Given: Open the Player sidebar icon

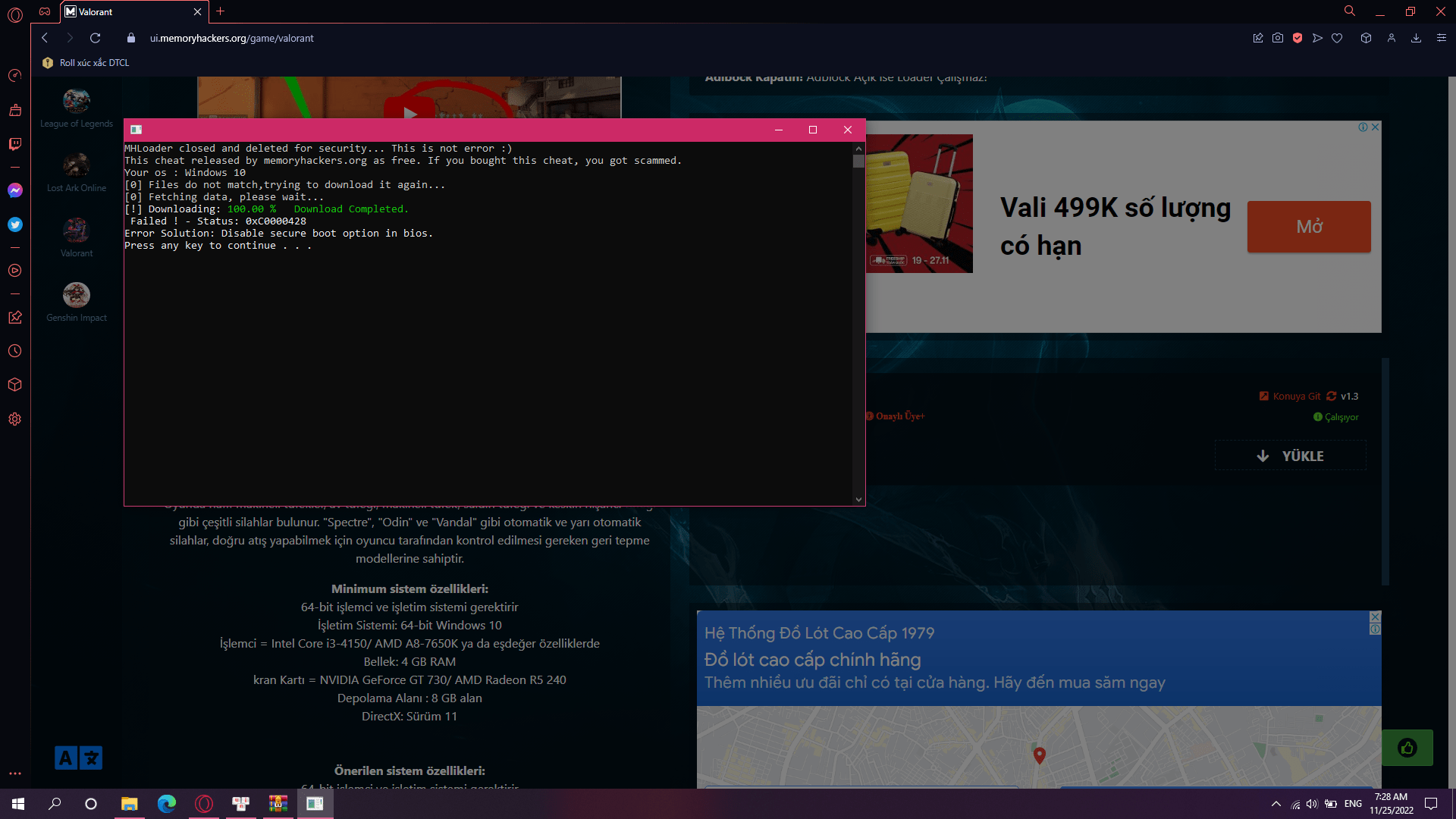Looking at the screenshot, I should 15,271.
